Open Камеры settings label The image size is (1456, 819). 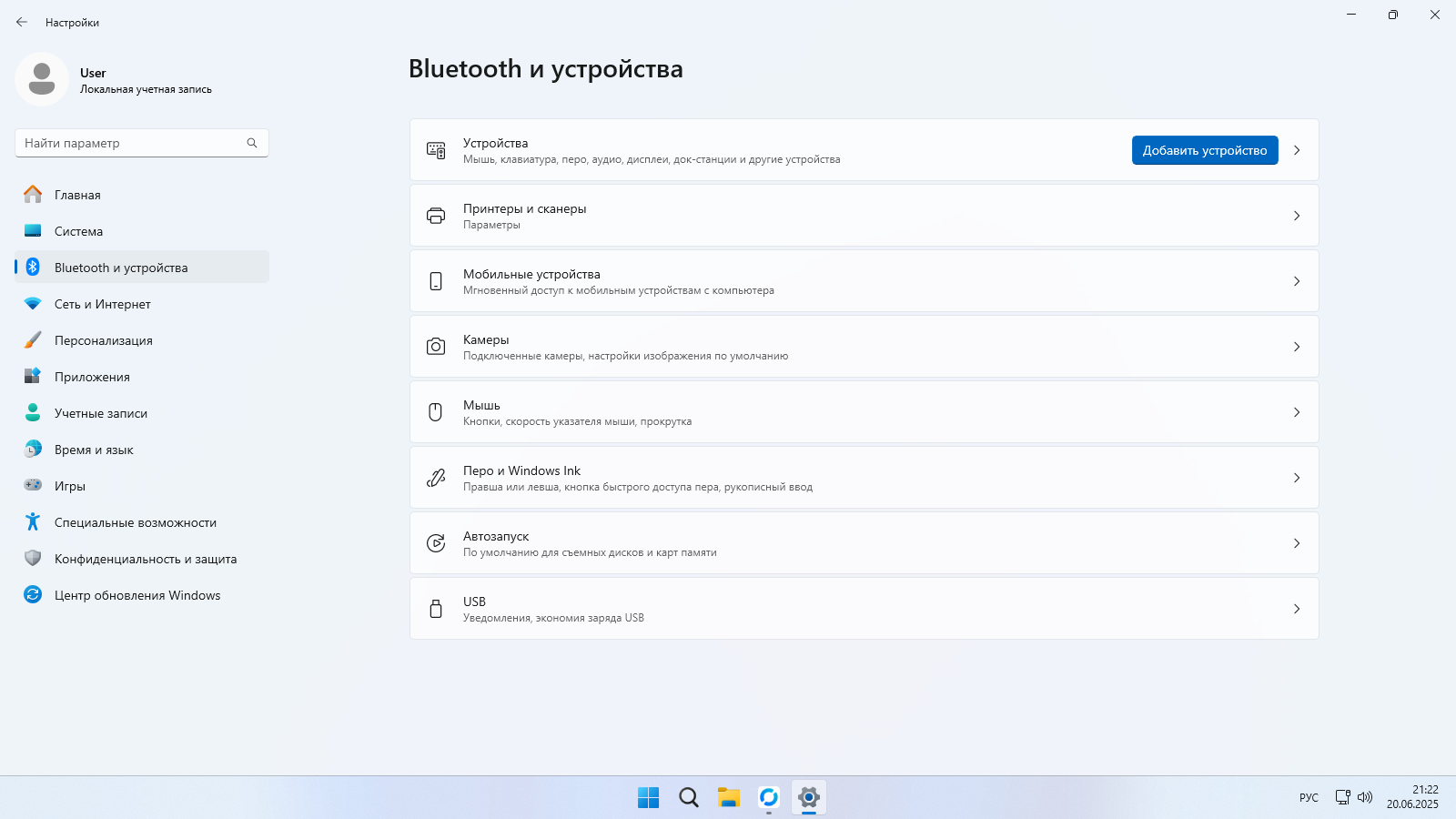486,339
